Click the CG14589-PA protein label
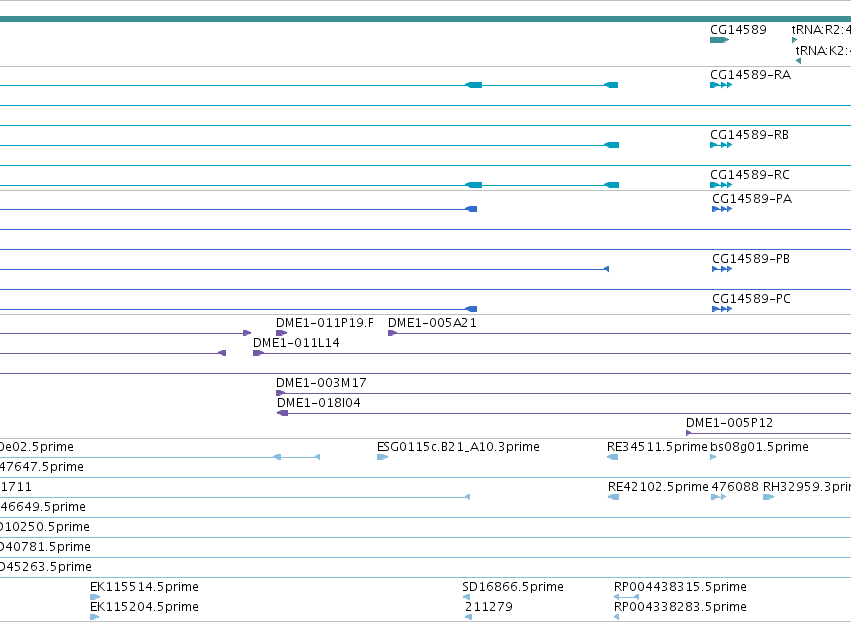Screen dimensions: 851x622 click(x=752, y=199)
